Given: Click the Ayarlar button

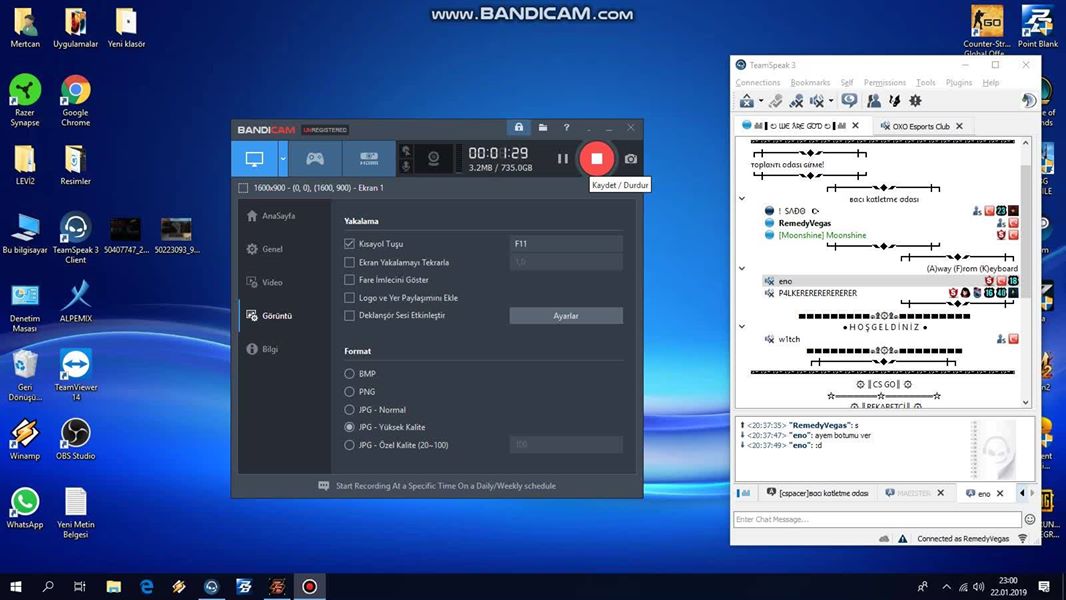Looking at the screenshot, I should tap(566, 315).
